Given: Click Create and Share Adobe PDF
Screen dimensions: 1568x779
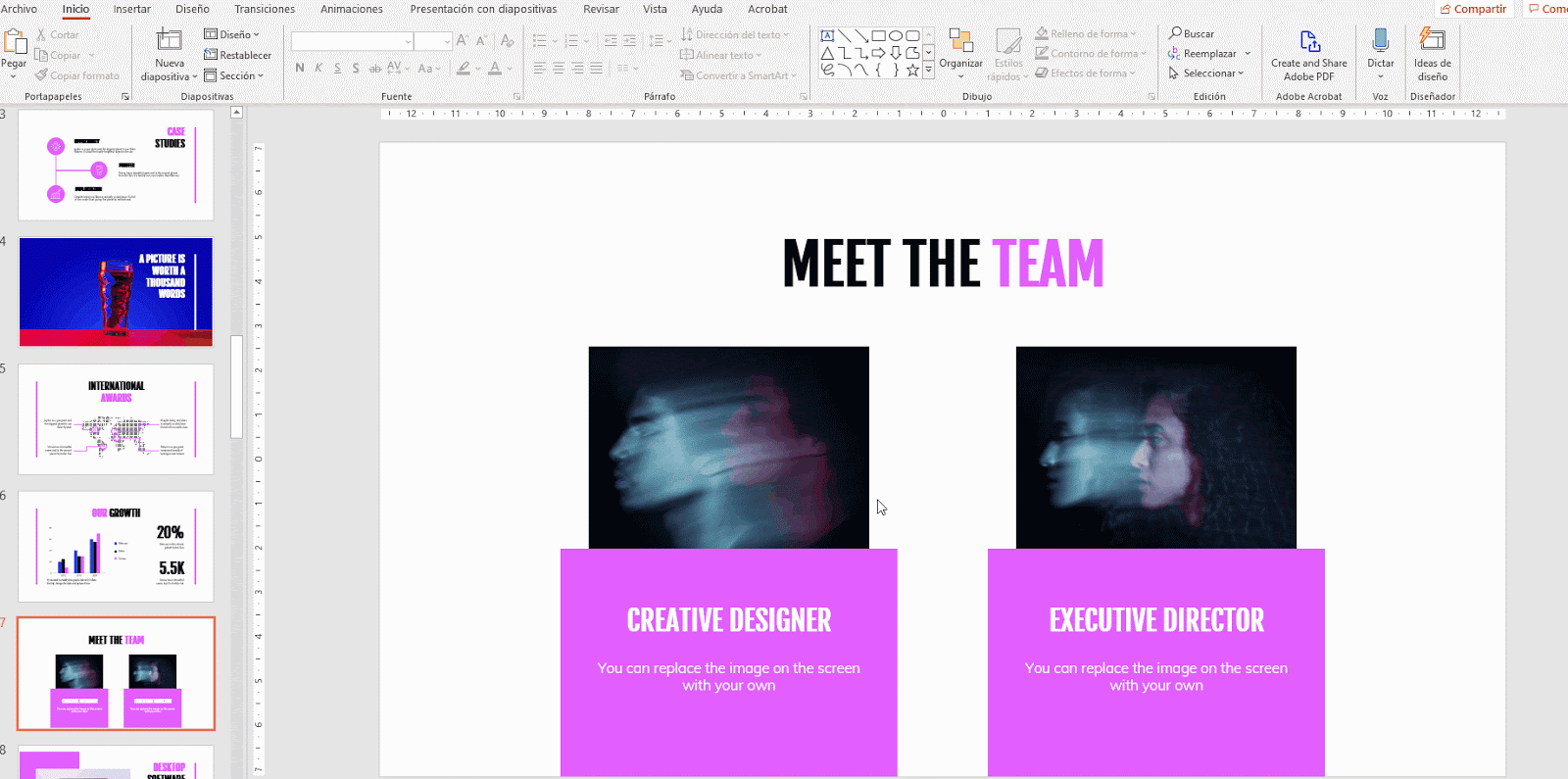Looking at the screenshot, I should point(1309,55).
